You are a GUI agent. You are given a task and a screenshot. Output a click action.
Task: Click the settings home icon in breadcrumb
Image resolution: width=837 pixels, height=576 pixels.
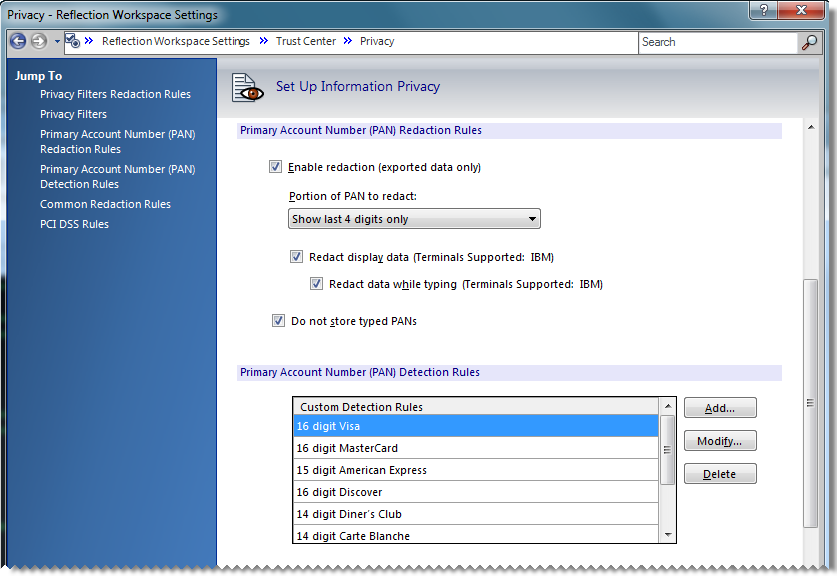point(73,41)
